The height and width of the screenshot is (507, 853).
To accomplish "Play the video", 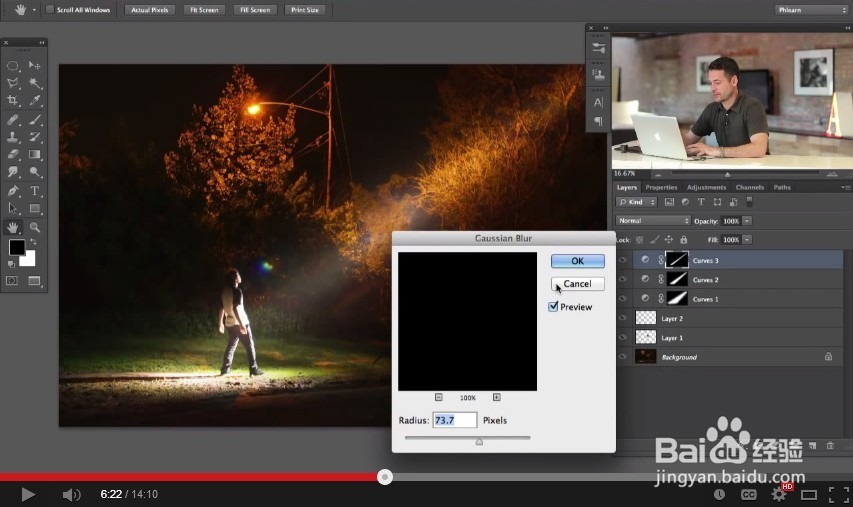I will [x=27, y=494].
